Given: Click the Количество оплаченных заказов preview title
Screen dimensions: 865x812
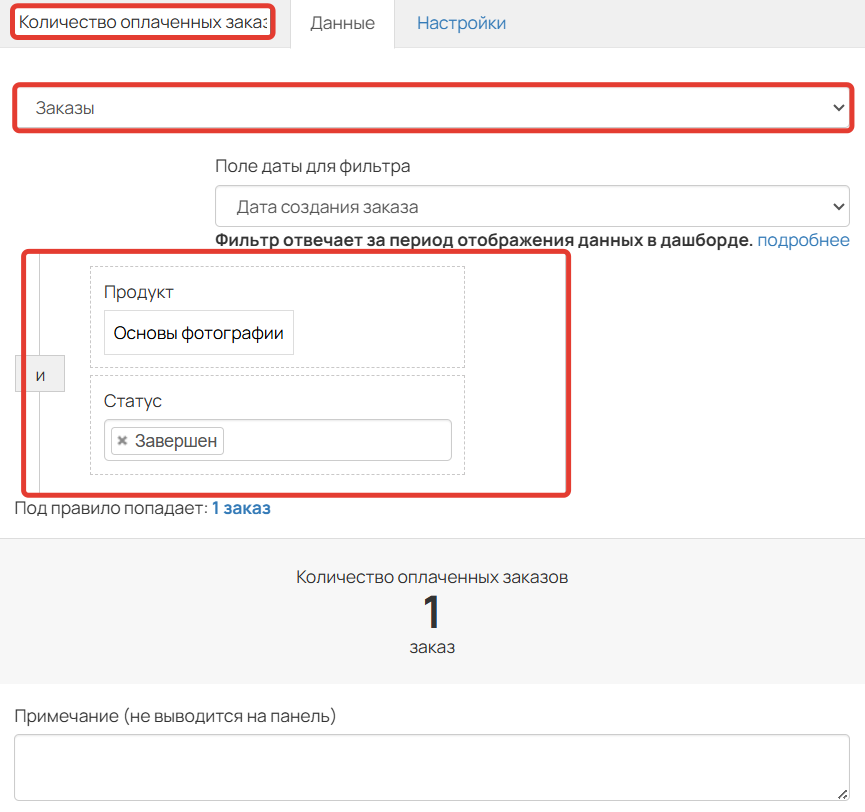Looking at the screenshot, I should [432, 577].
